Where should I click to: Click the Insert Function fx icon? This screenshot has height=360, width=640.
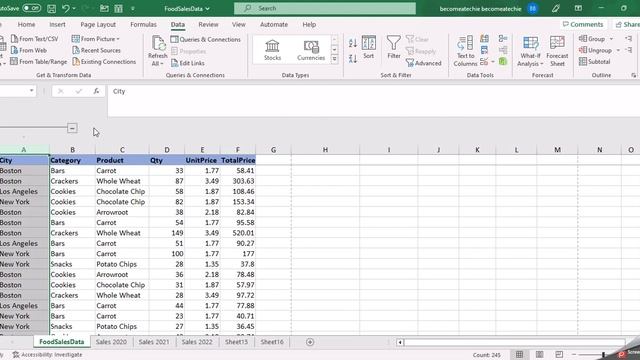tap(96, 91)
